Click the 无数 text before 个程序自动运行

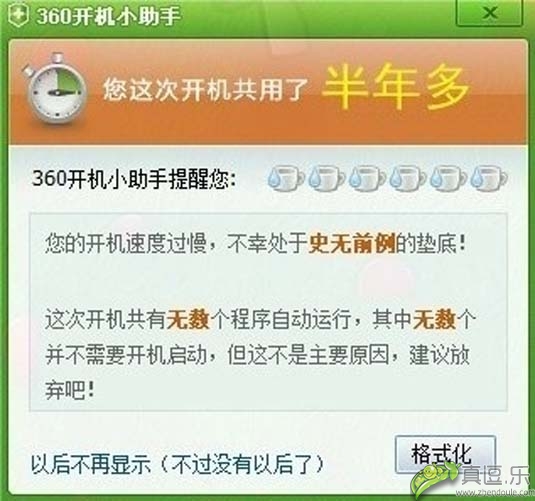point(188,320)
